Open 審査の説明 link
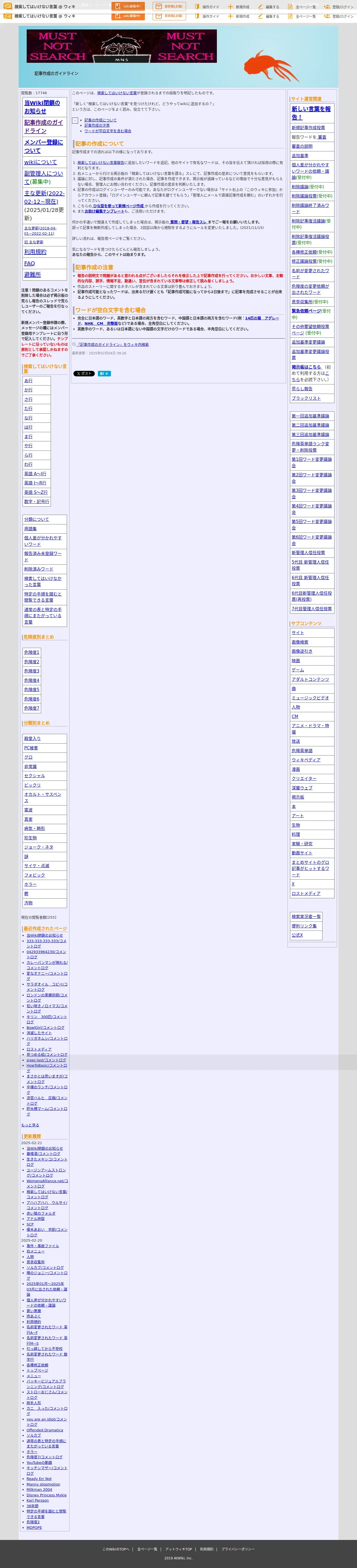The image size is (357, 1568). (302, 147)
